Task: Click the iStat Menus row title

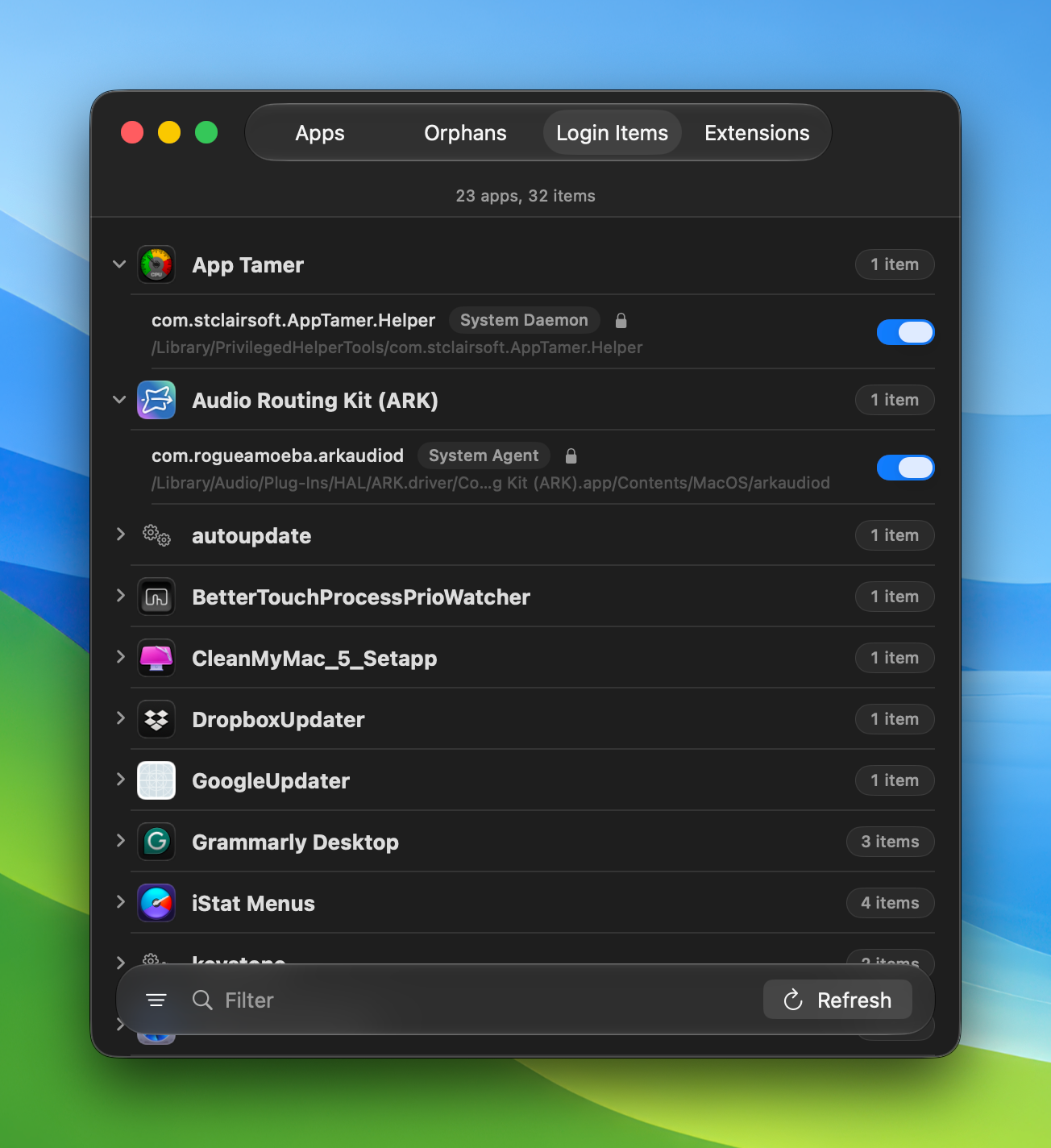Action: (253, 904)
